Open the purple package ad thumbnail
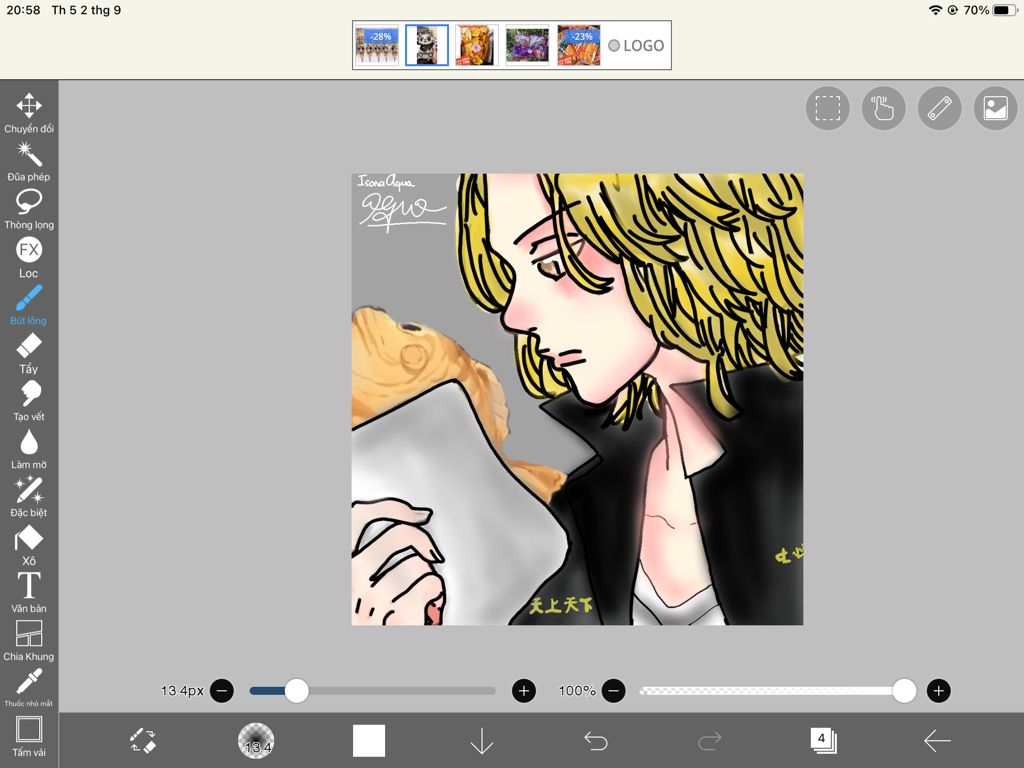The width and height of the screenshot is (1024, 768). [528, 45]
